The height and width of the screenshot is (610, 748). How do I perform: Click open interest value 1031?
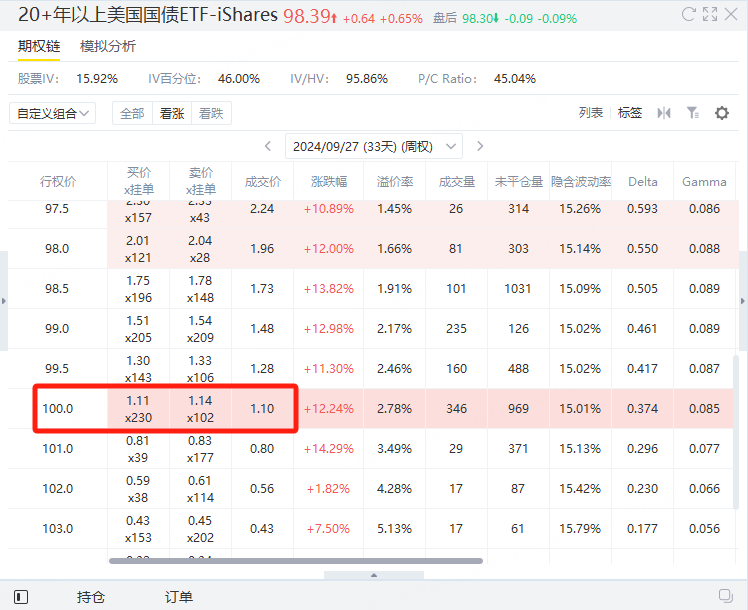(518, 289)
